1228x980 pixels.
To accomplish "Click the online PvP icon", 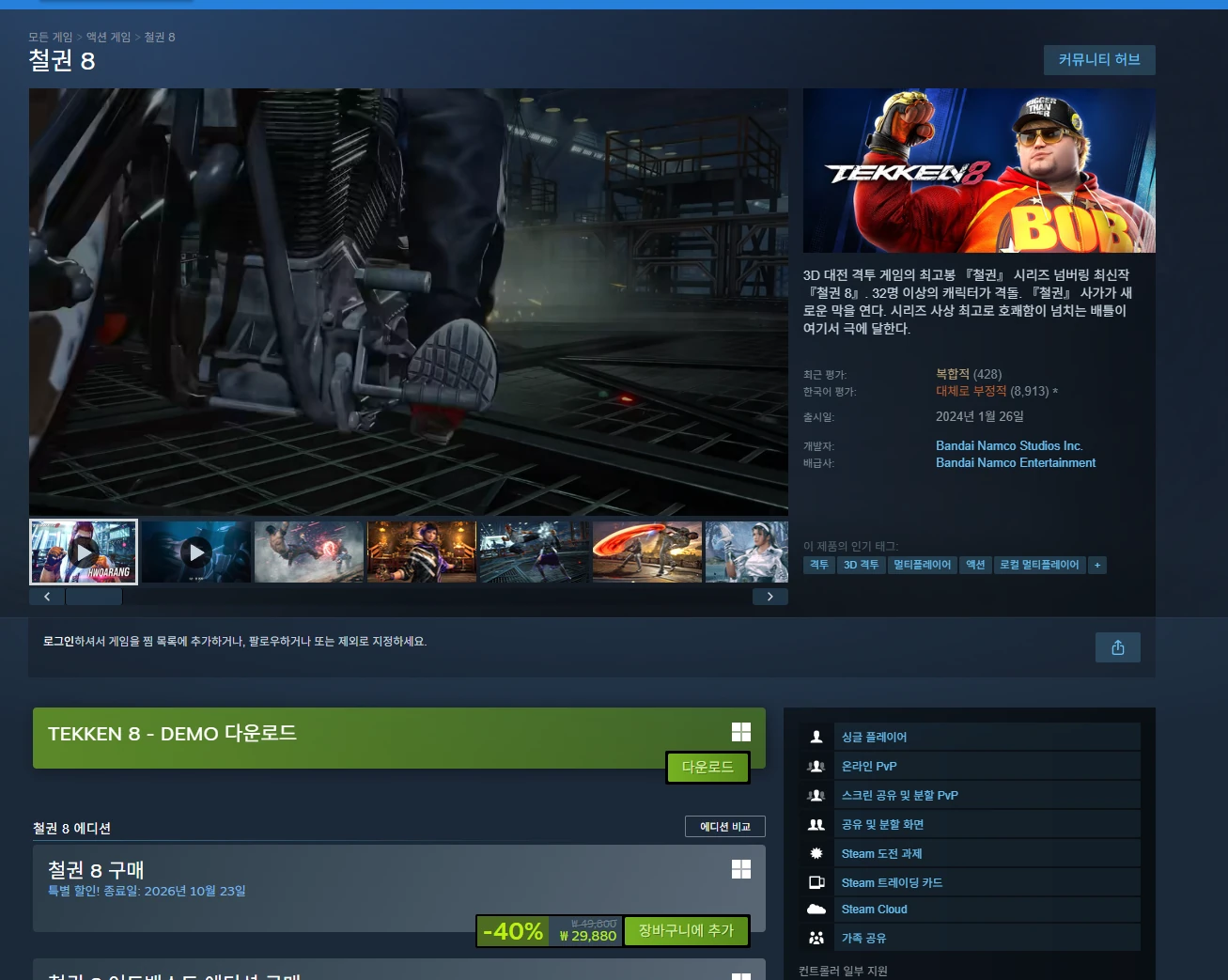I will click(816, 766).
